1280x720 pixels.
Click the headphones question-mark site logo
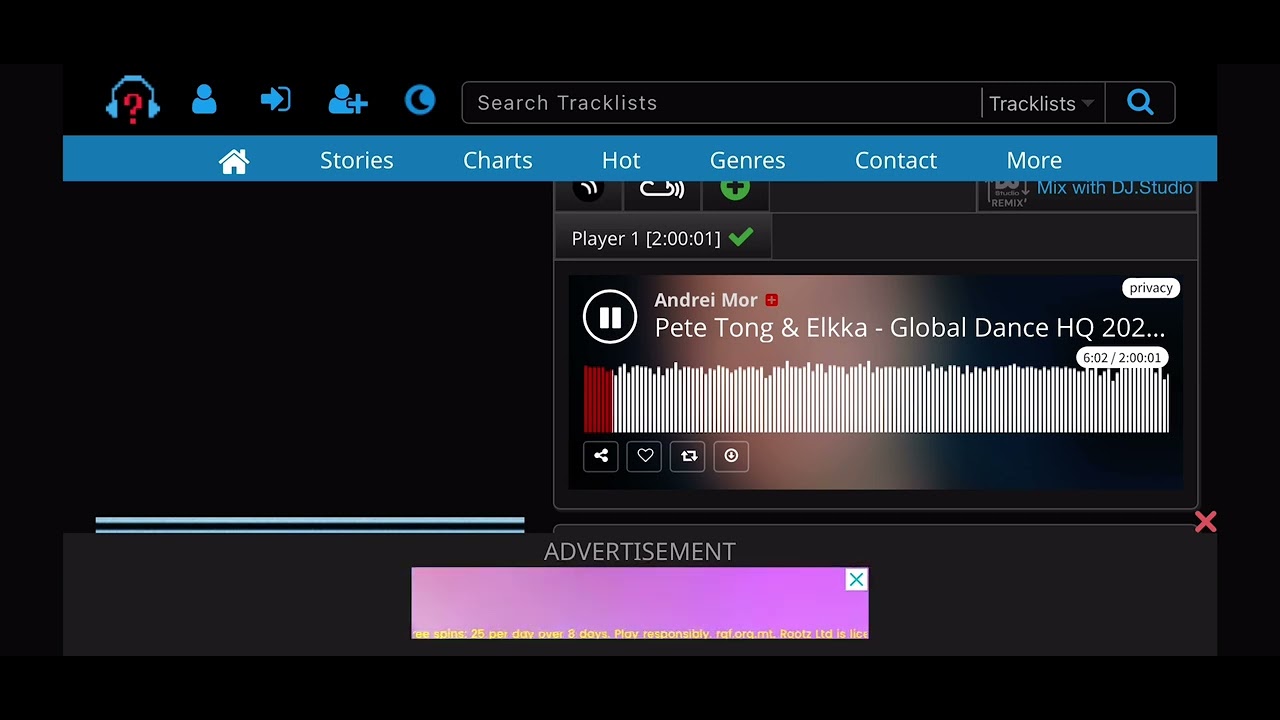point(133,101)
